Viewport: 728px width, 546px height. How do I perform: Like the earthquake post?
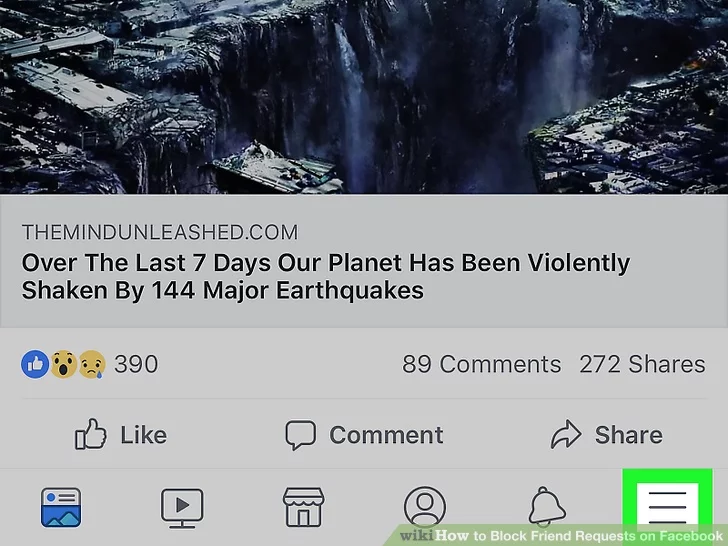click(x=121, y=435)
